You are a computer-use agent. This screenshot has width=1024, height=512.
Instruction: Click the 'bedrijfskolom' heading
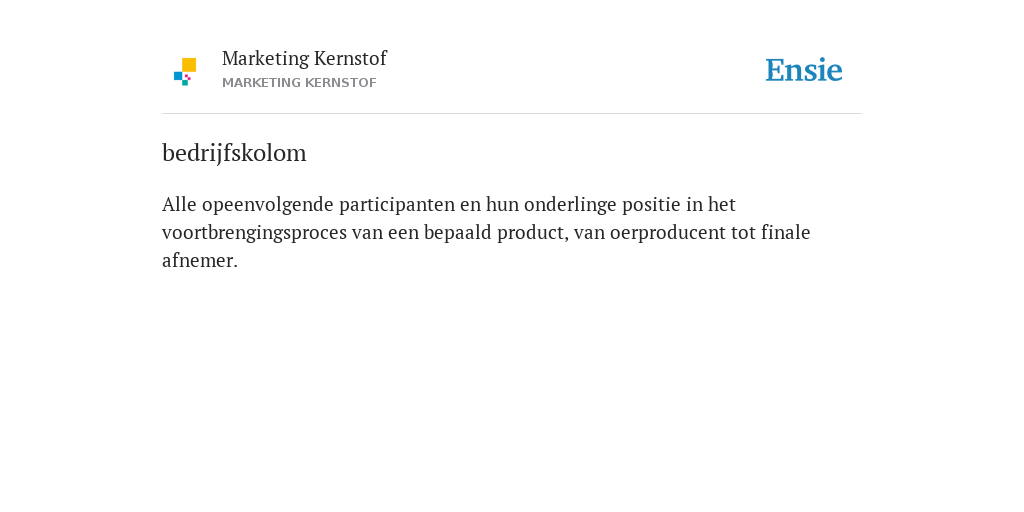[234, 153]
